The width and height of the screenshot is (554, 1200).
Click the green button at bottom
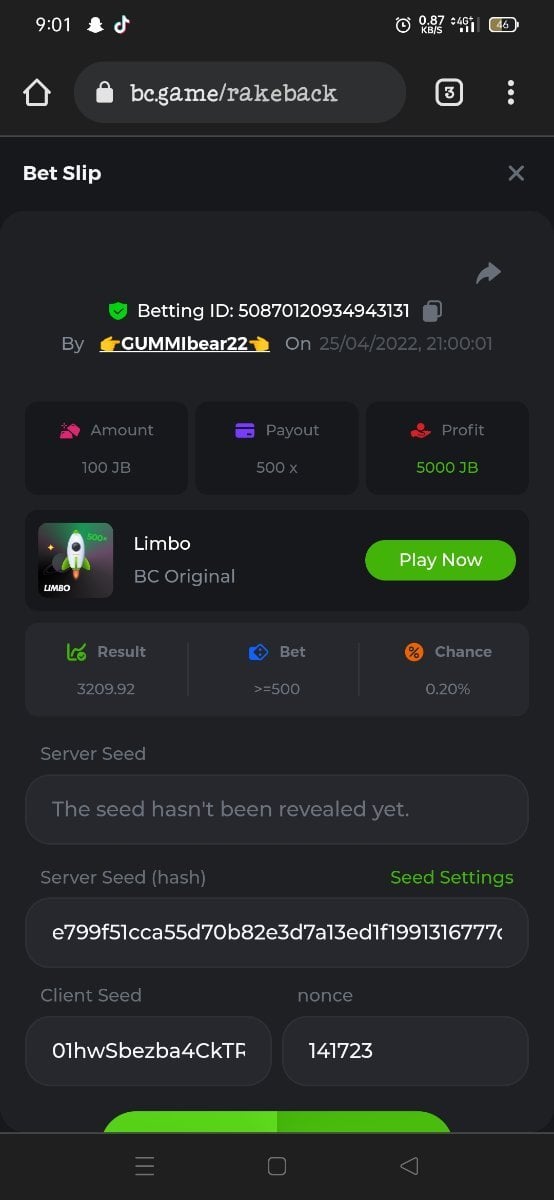277,1122
